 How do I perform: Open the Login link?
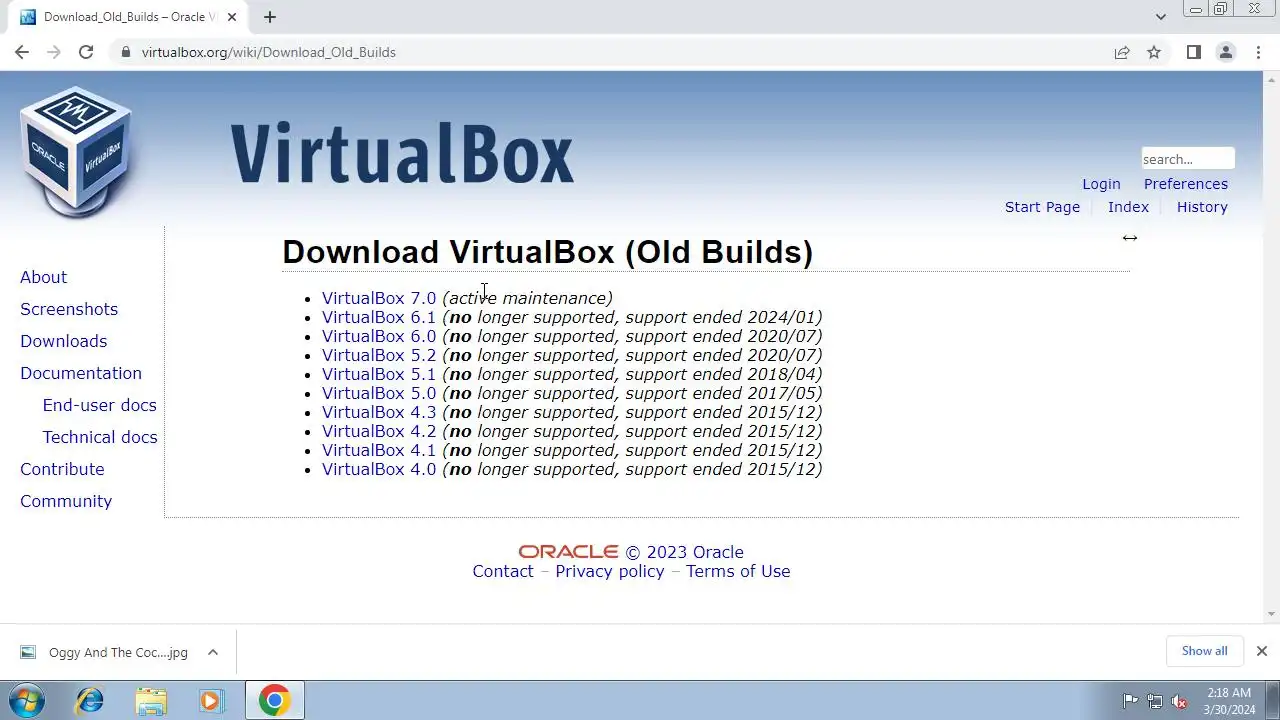1101,184
